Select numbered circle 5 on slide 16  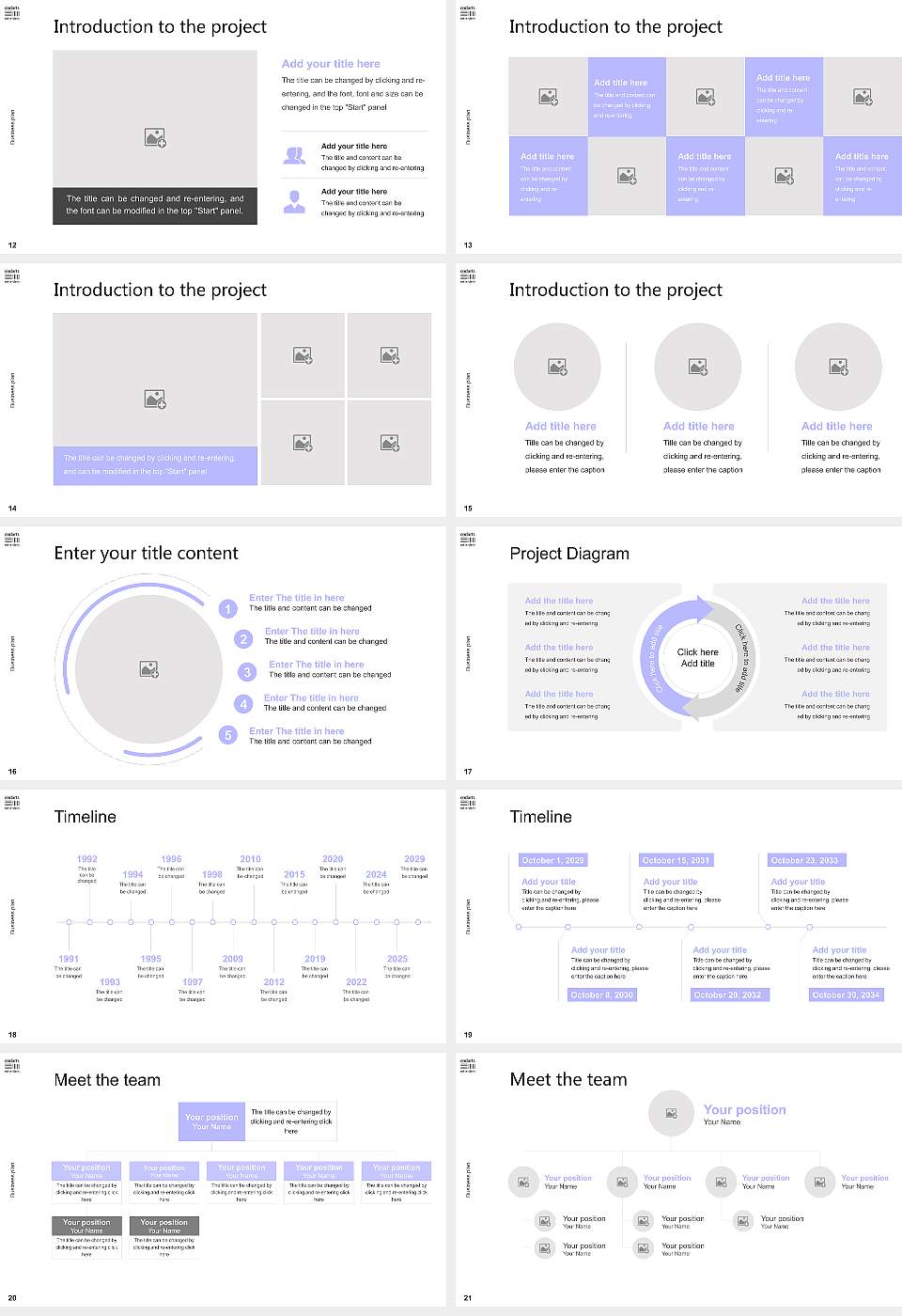pyautogui.click(x=227, y=736)
